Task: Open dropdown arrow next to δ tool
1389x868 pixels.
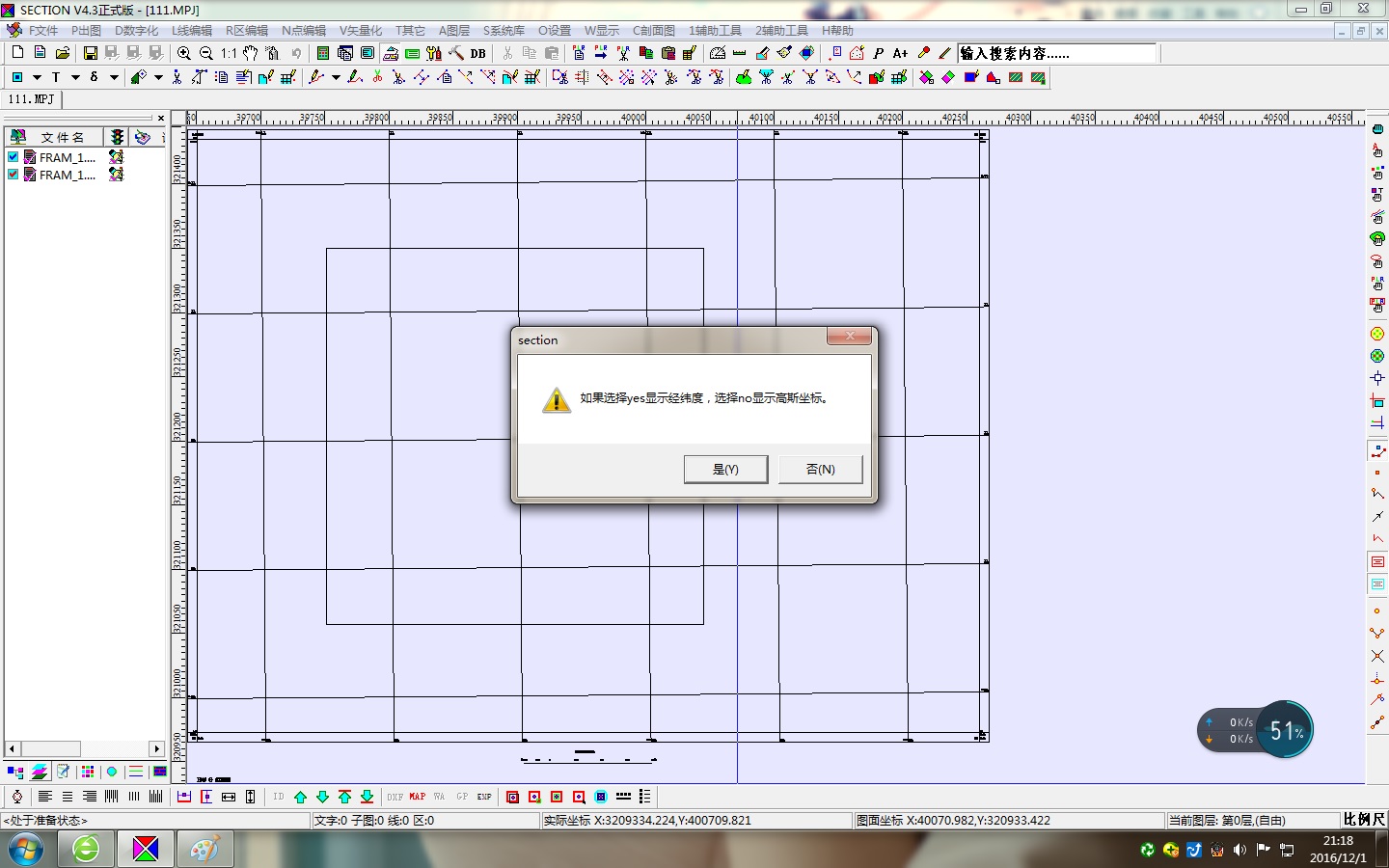Action: tap(114, 77)
